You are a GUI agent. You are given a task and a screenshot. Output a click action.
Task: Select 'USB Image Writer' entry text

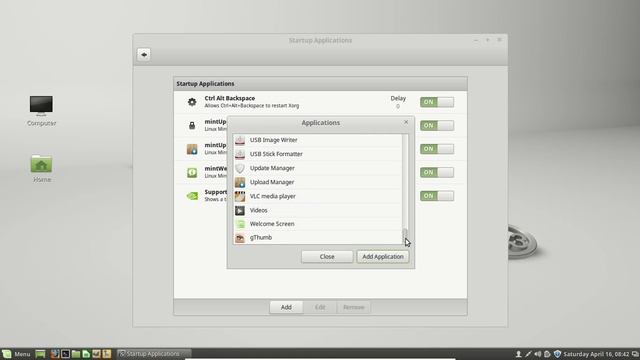coord(273,140)
